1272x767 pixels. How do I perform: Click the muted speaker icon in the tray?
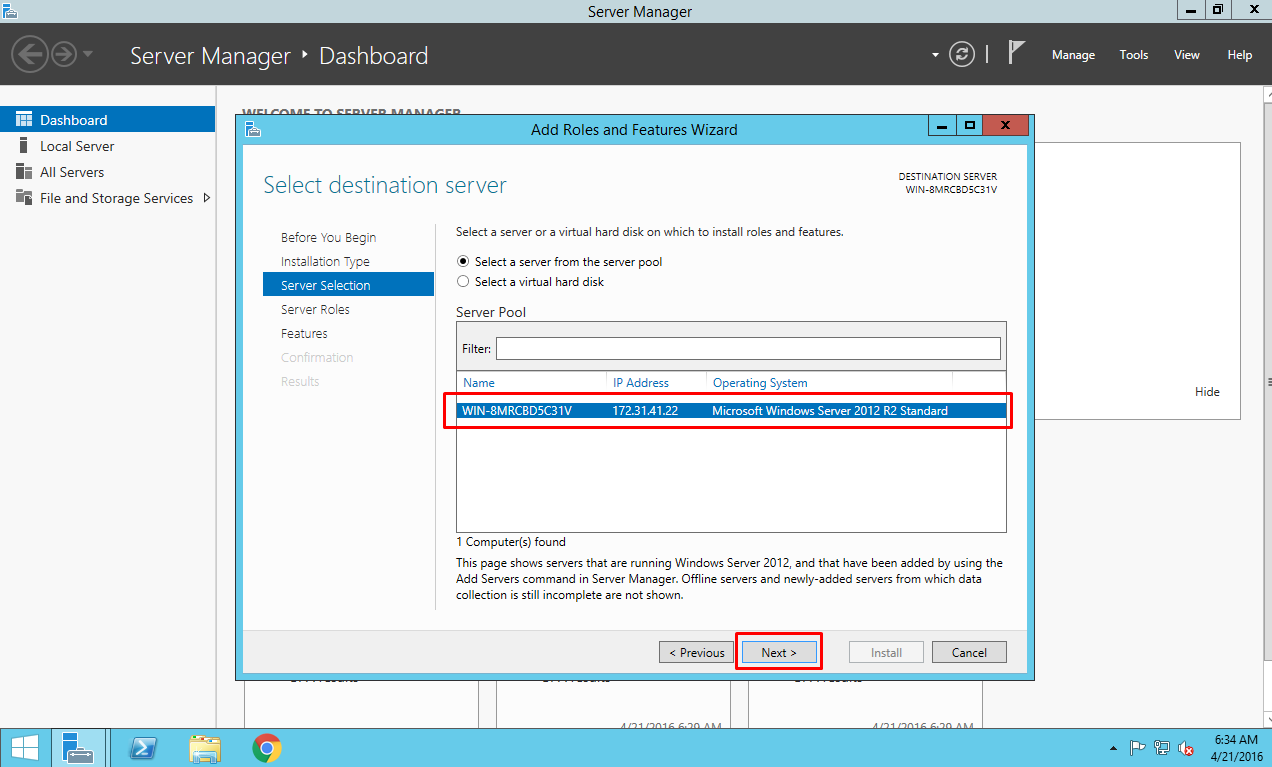[1186, 748]
